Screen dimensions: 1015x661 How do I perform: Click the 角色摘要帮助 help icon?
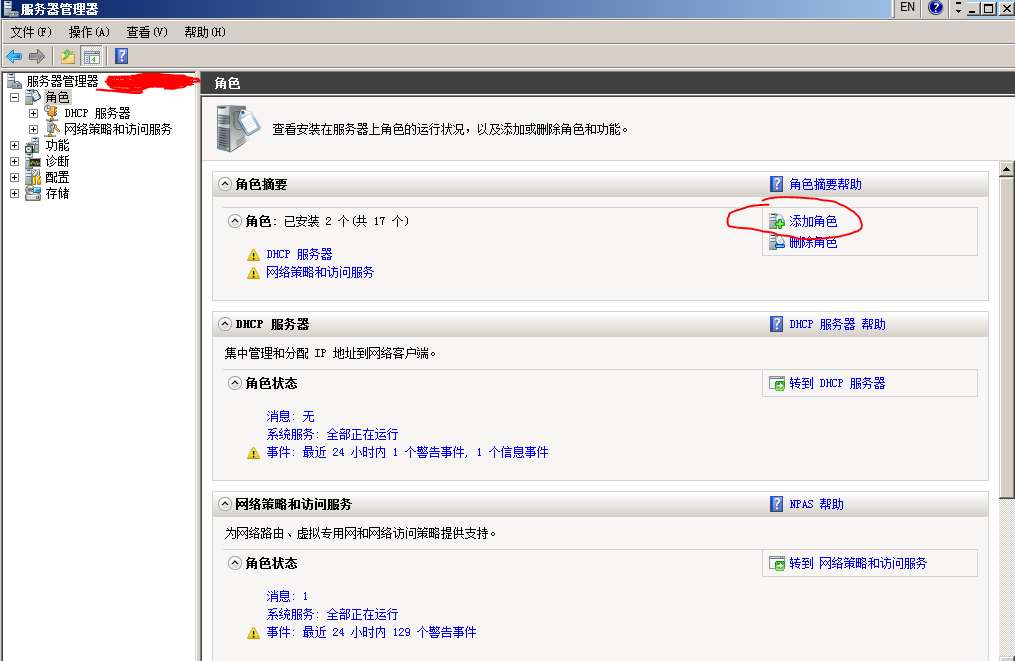(x=777, y=185)
